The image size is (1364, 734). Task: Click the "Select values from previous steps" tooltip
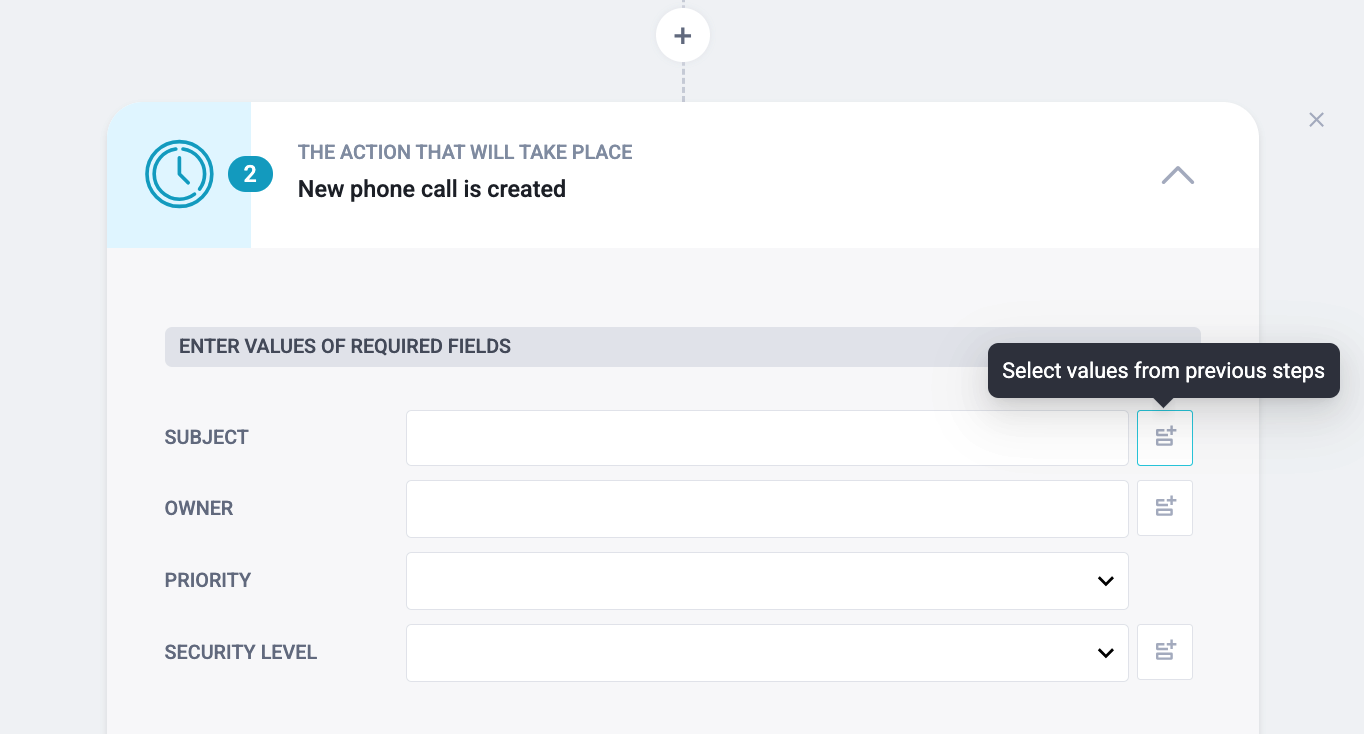[1164, 371]
